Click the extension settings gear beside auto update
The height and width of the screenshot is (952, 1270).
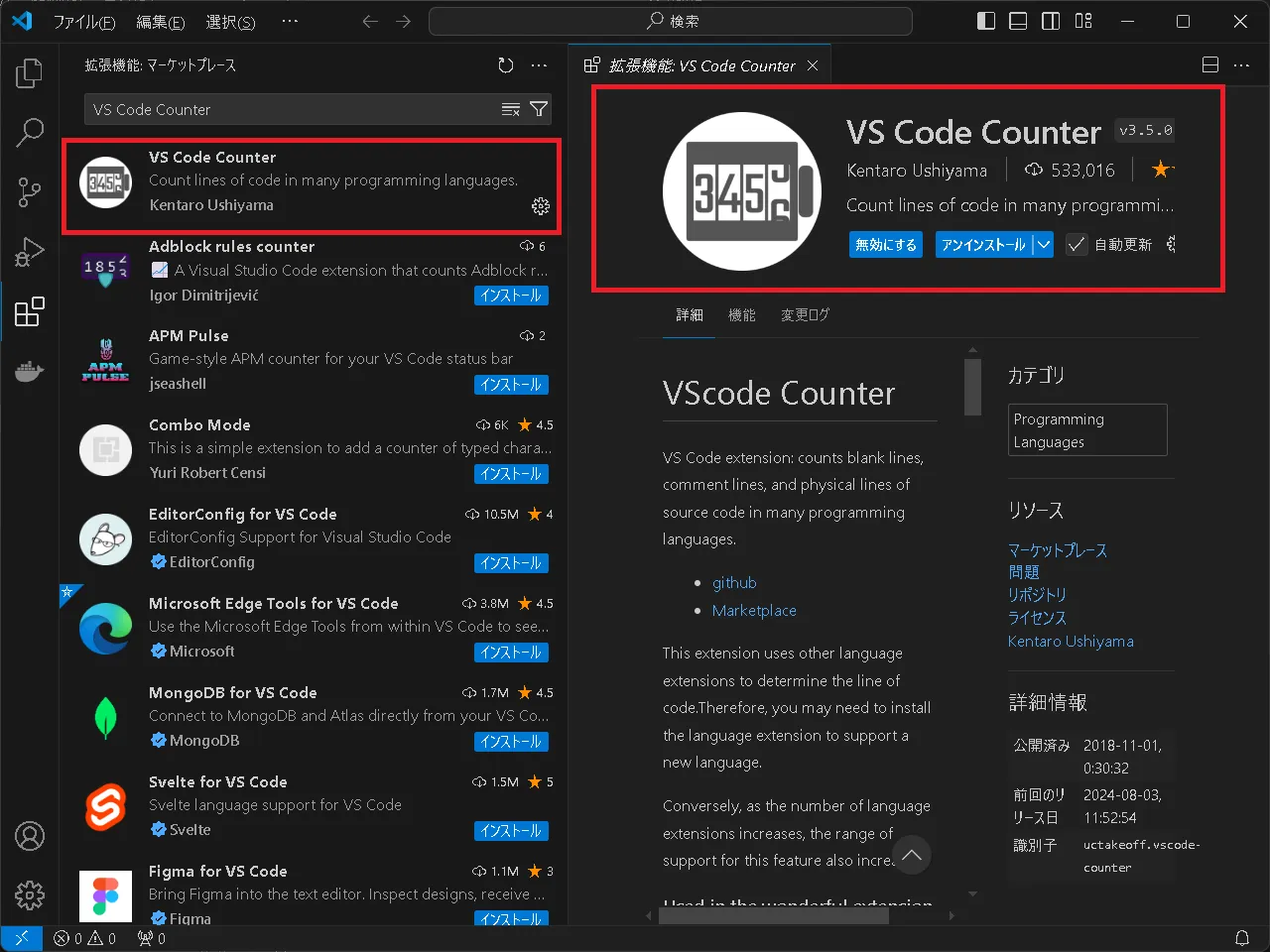click(x=1171, y=244)
